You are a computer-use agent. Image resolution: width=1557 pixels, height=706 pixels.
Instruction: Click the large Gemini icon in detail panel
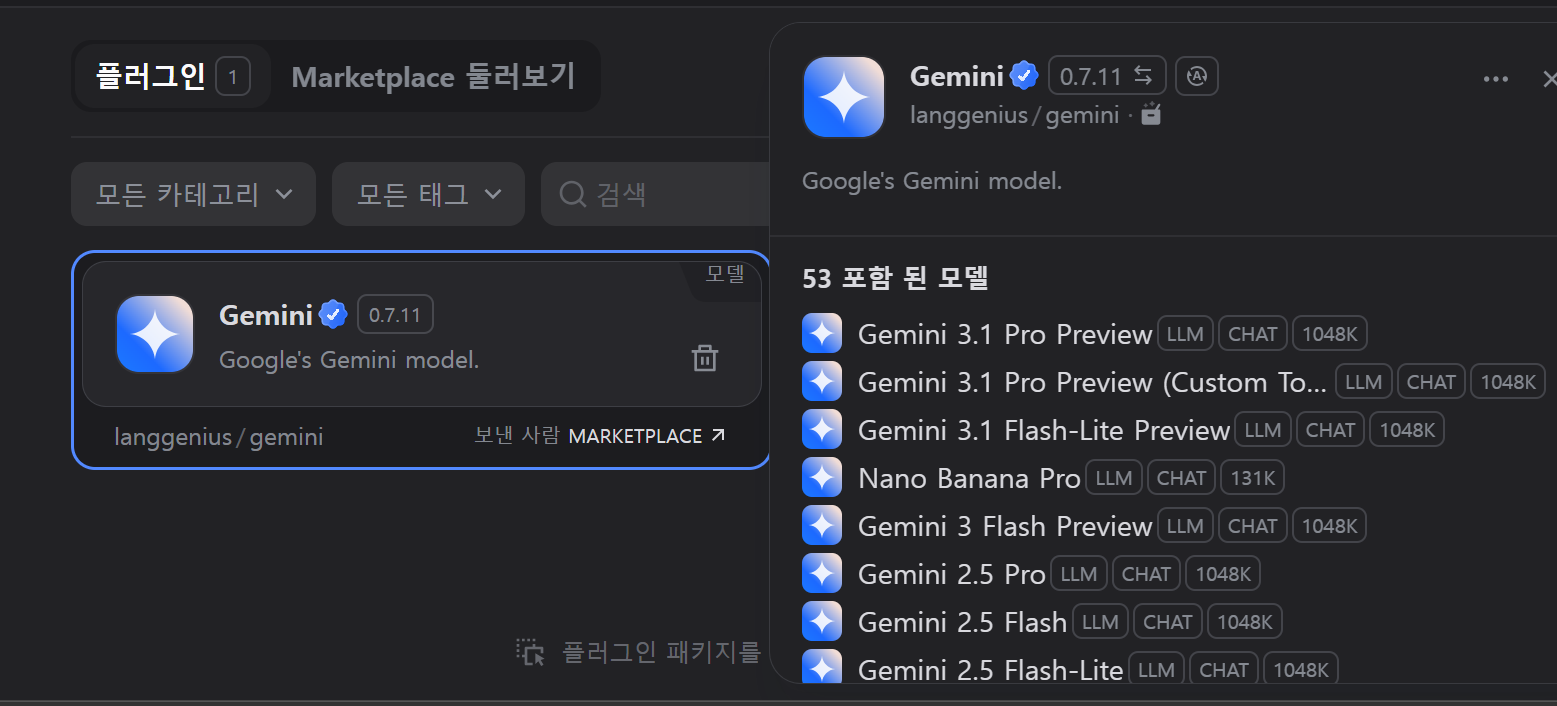(x=844, y=97)
